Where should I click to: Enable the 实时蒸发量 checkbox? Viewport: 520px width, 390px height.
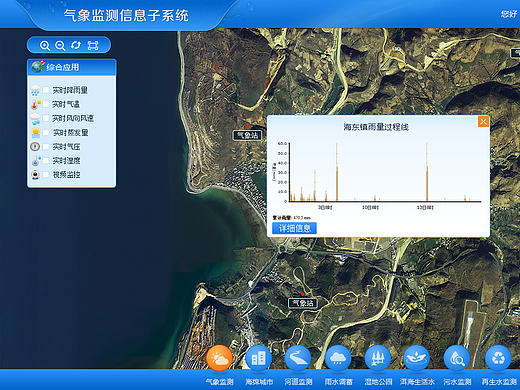(x=46, y=133)
